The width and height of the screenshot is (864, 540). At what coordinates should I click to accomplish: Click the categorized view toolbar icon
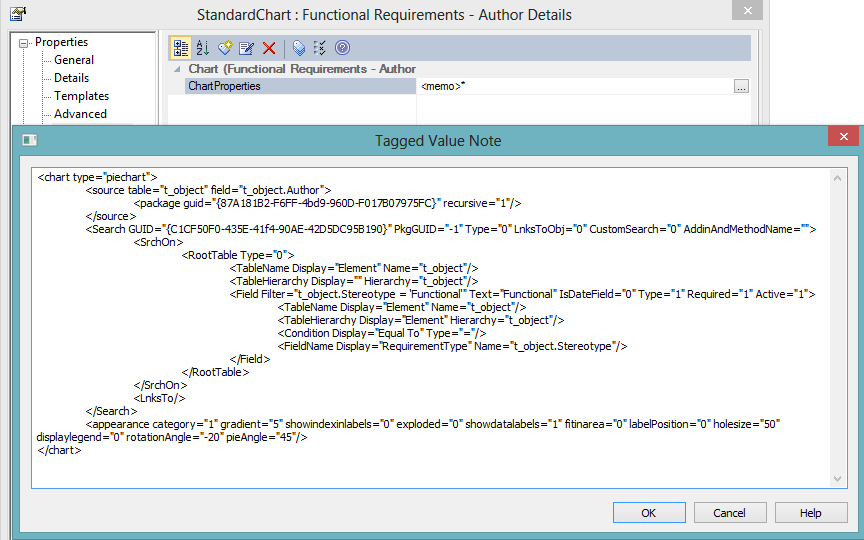tap(180, 48)
